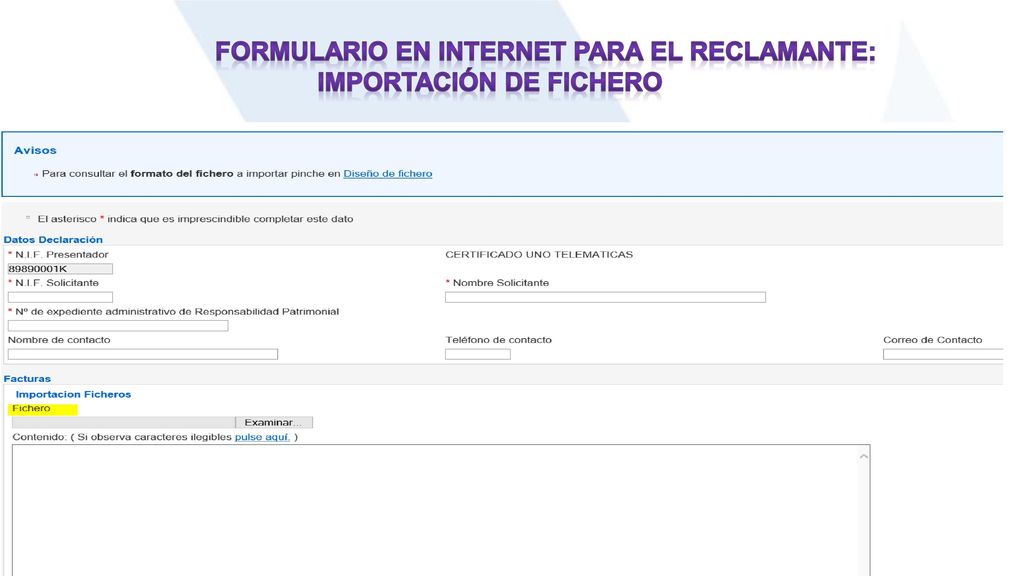This screenshot has height=576, width=1024.
Task: Click the N.I.F. Presentador label
Action: [x=61, y=255]
